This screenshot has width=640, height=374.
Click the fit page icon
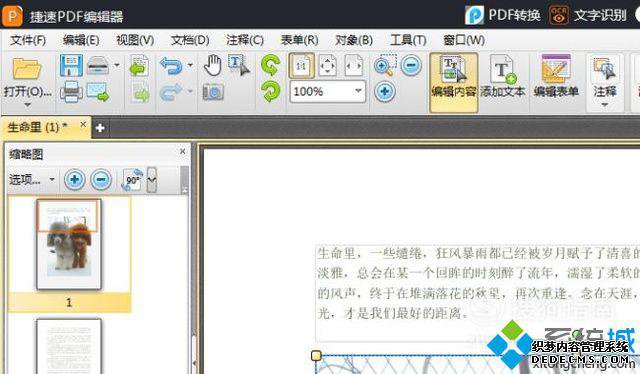(327, 65)
